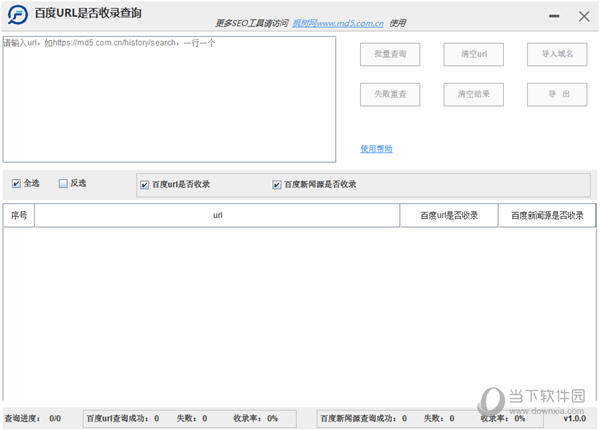The image size is (600, 430).
Task: Enable the 反选 checkbox
Action: coord(63,184)
